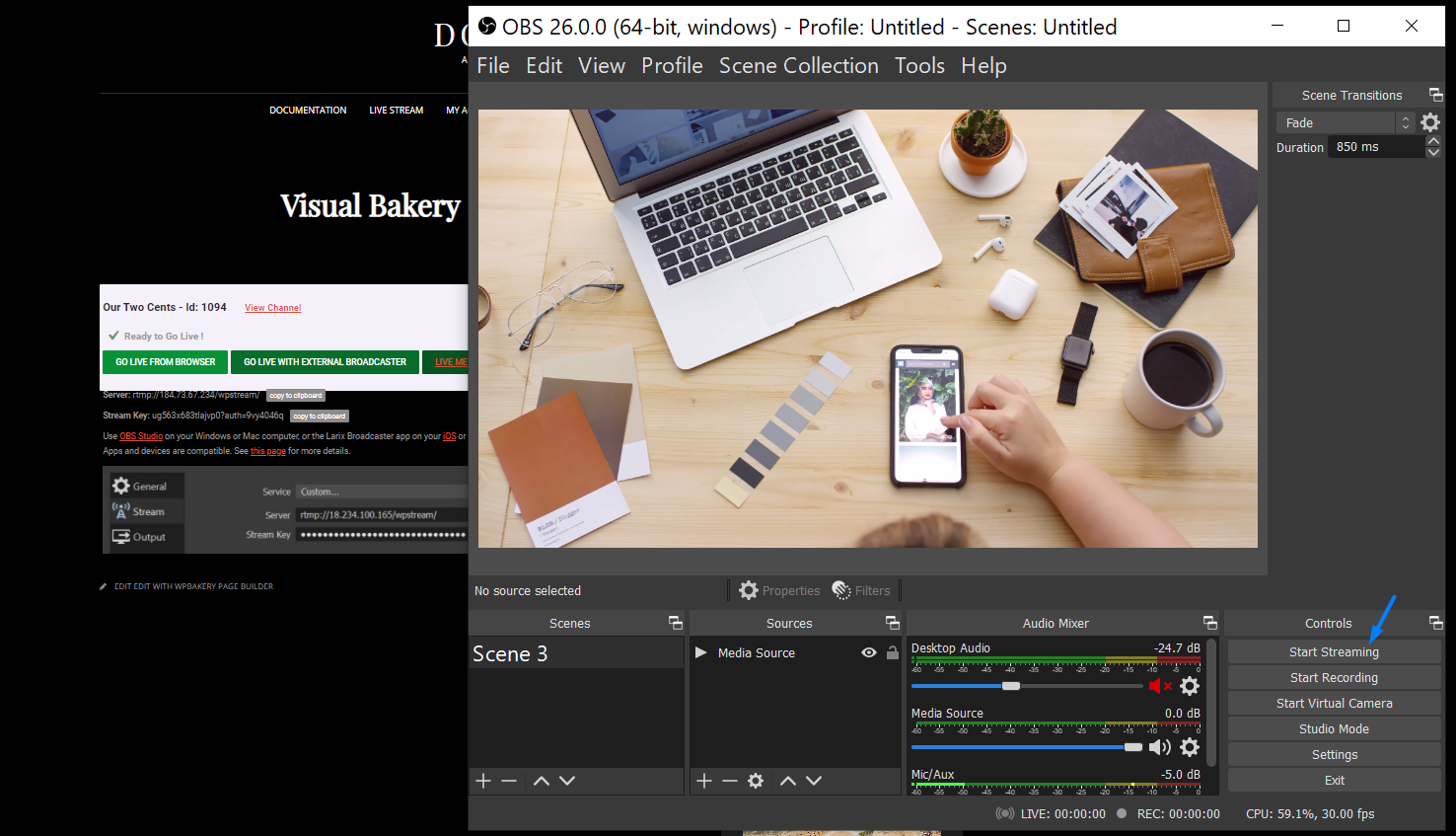Add a new source with the plus icon
The image size is (1456, 836).
click(x=704, y=781)
